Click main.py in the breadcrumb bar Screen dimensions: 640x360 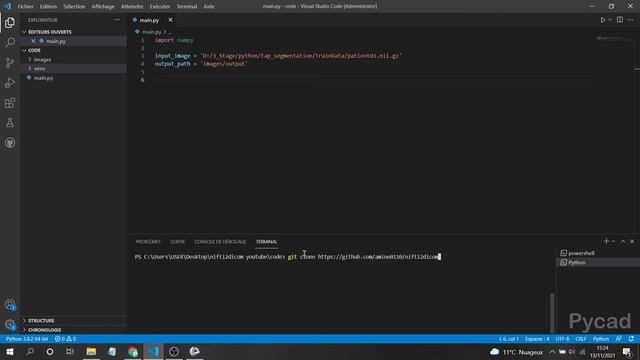(x=151, y=32)
